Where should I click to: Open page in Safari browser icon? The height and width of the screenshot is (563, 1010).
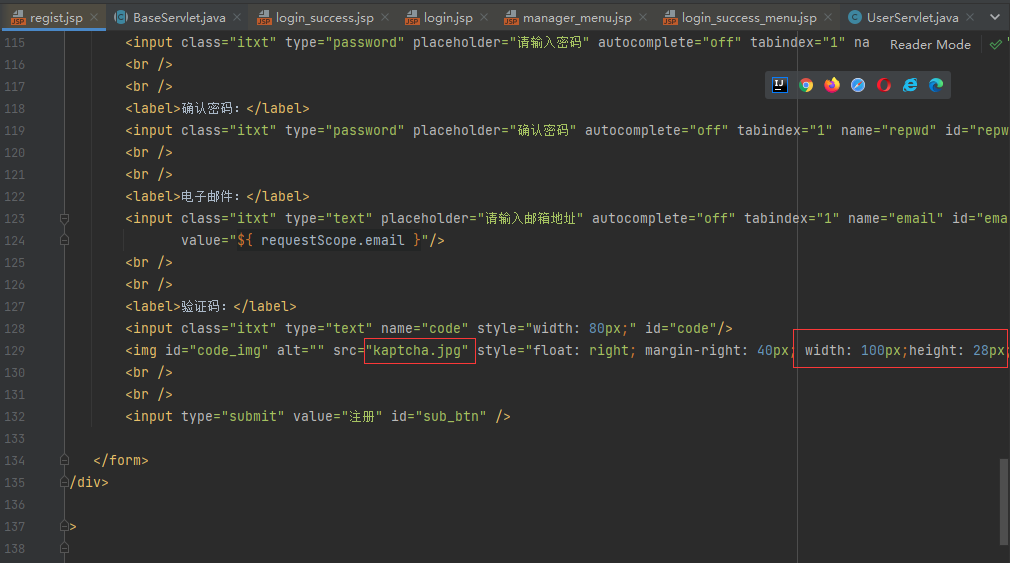(858, 85)
